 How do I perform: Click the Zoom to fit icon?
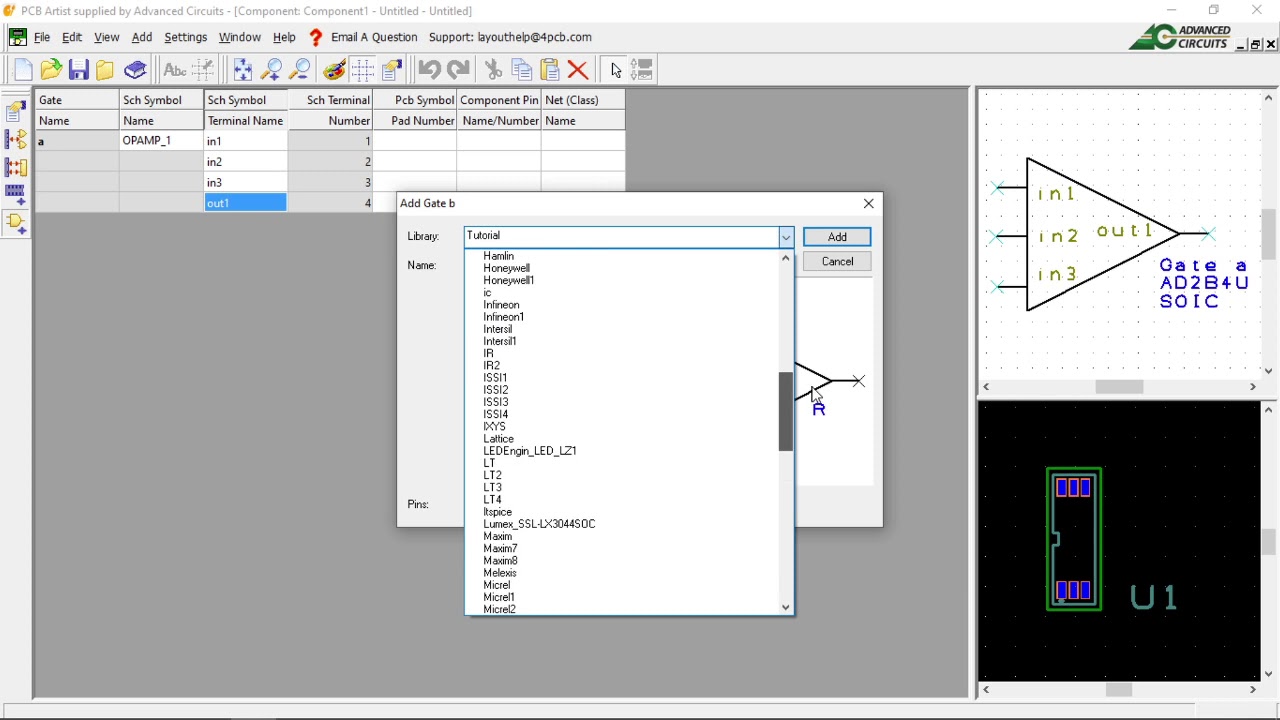coord(243,69)
